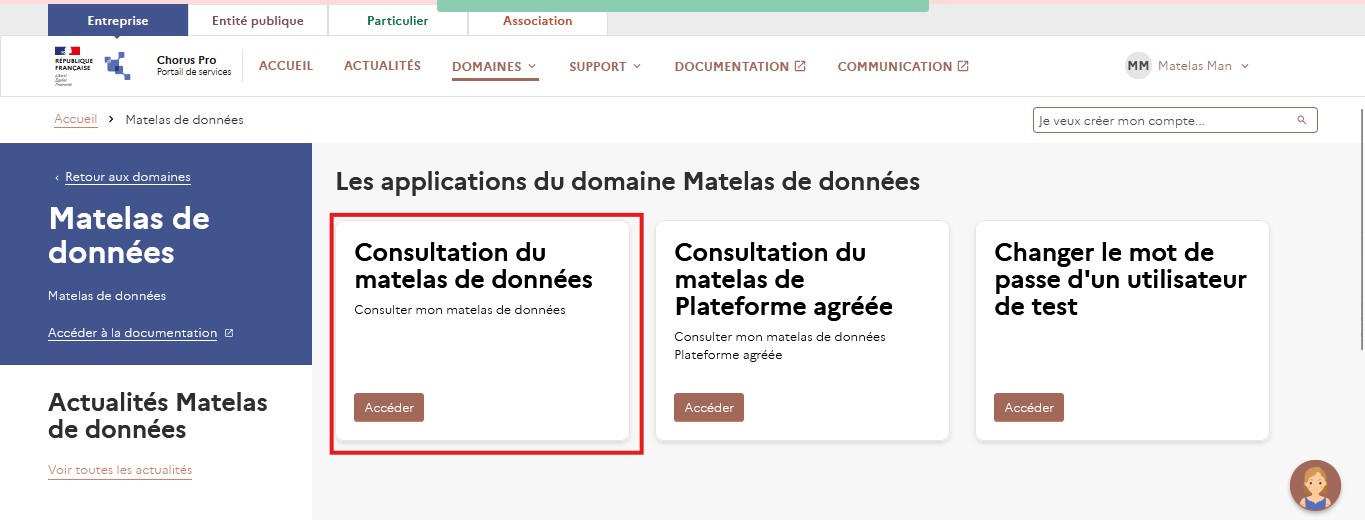Viewport: 1365px width, 520px height.
Task: Open the Domaines menu label
Action: [x=487, y=67]
